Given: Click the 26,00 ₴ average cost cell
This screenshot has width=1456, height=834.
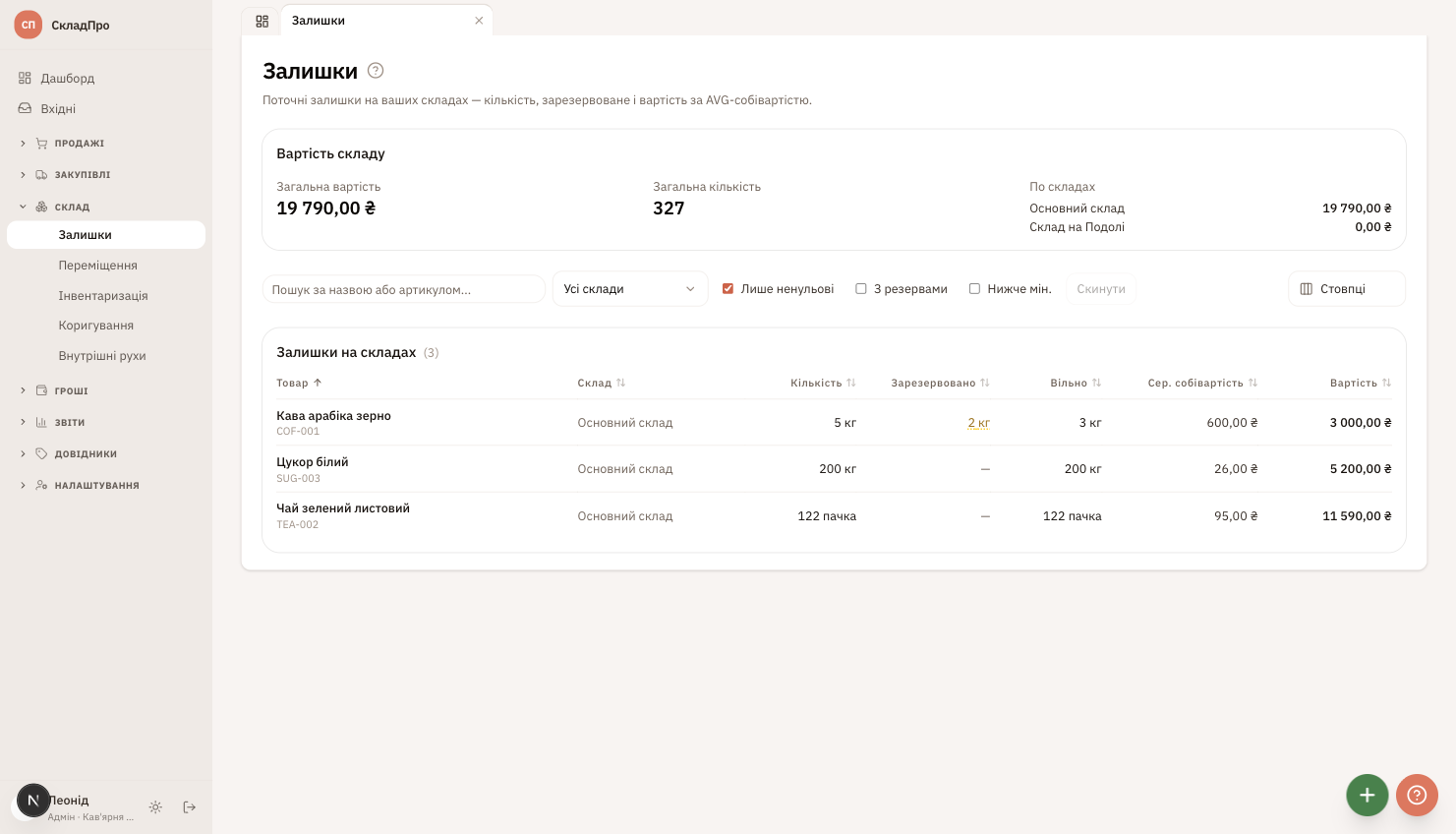Looking at the screenshot, I should click(x=1236, y=469).
